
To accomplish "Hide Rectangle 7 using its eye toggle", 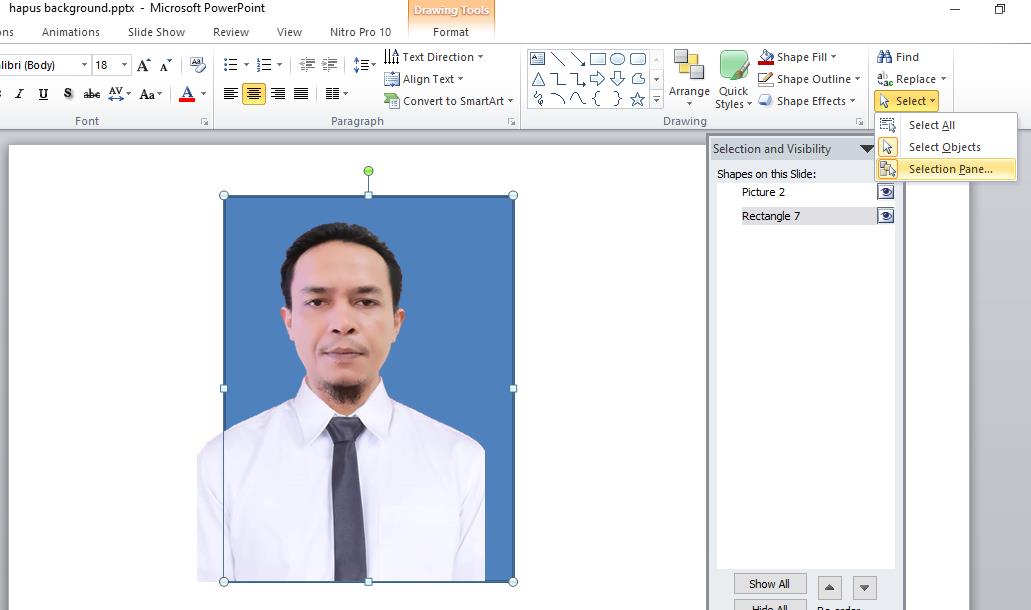I will tap(885, 216).
